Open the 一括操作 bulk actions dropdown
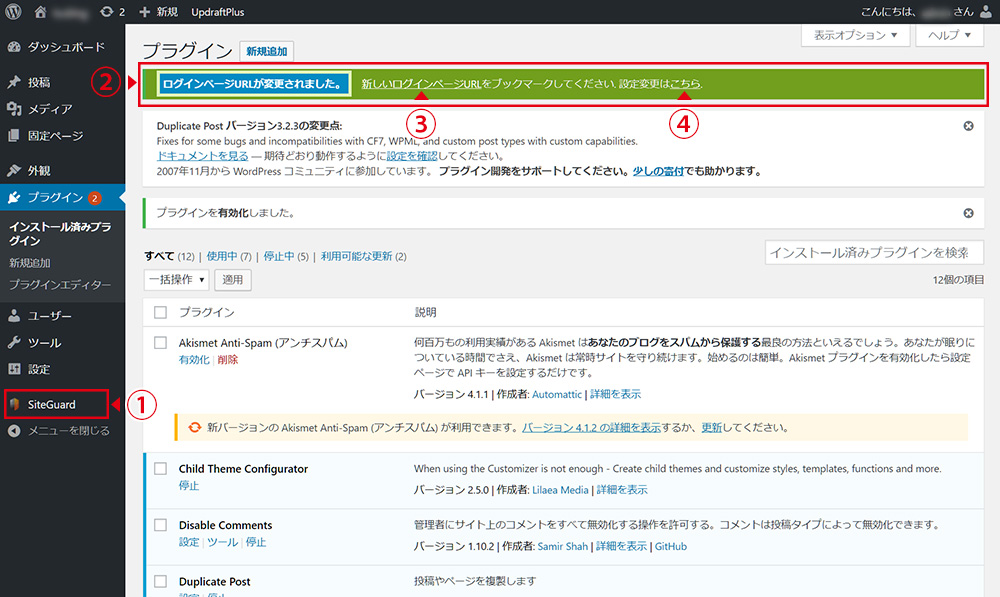This screenshot has width=1000, height=597. tap(177, 279)
